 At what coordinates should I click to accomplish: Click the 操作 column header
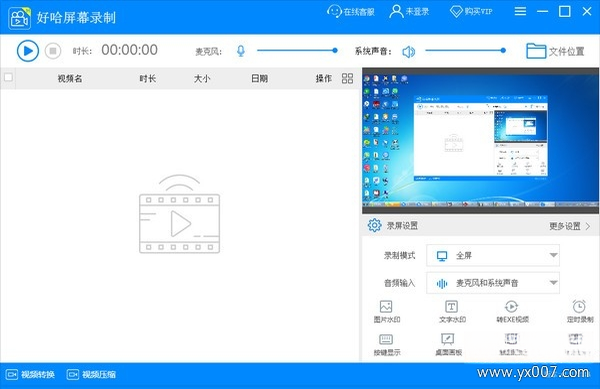(x=323, y=78)
